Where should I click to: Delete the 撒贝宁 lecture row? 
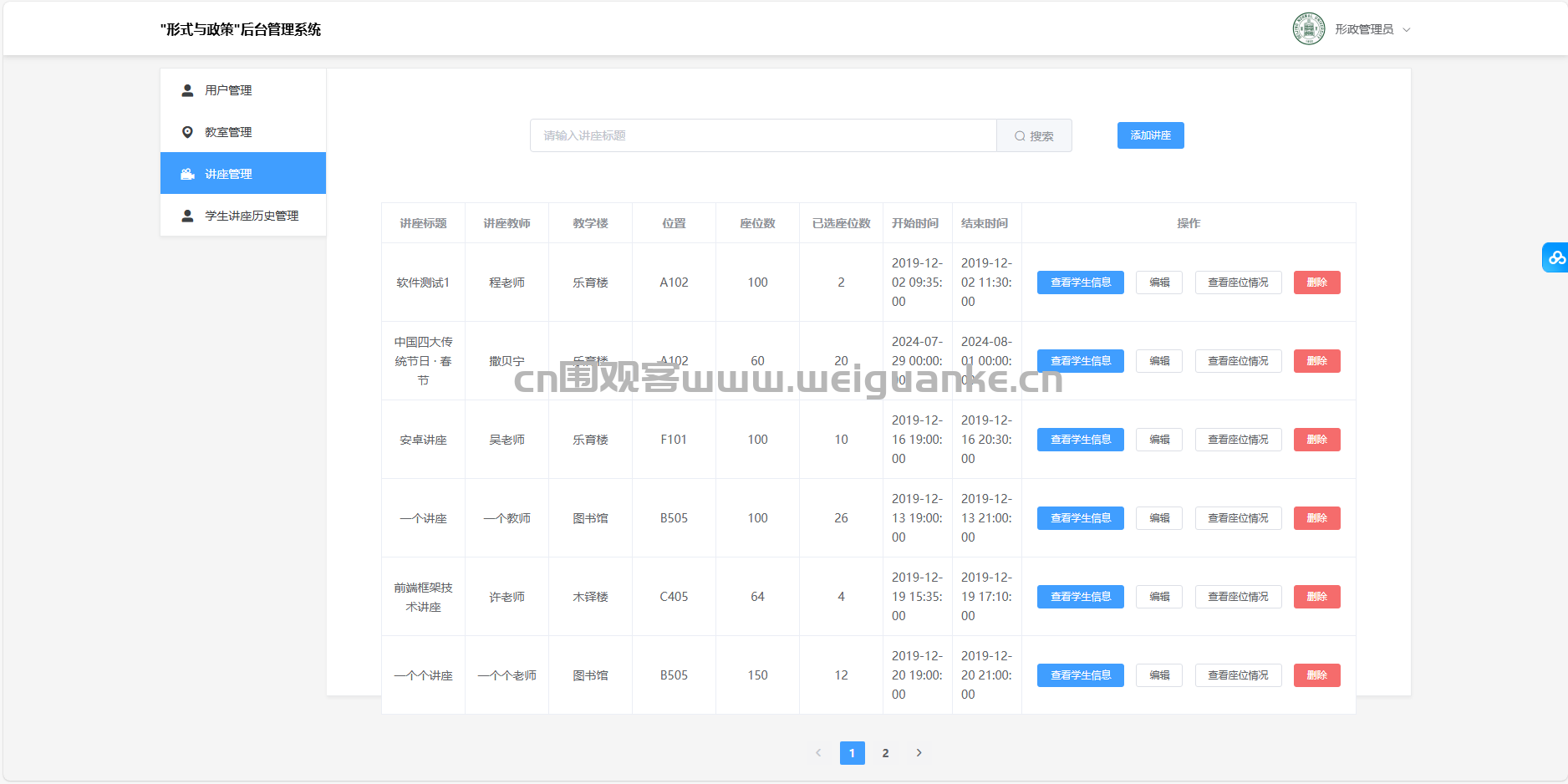[x=1317, y=361]
